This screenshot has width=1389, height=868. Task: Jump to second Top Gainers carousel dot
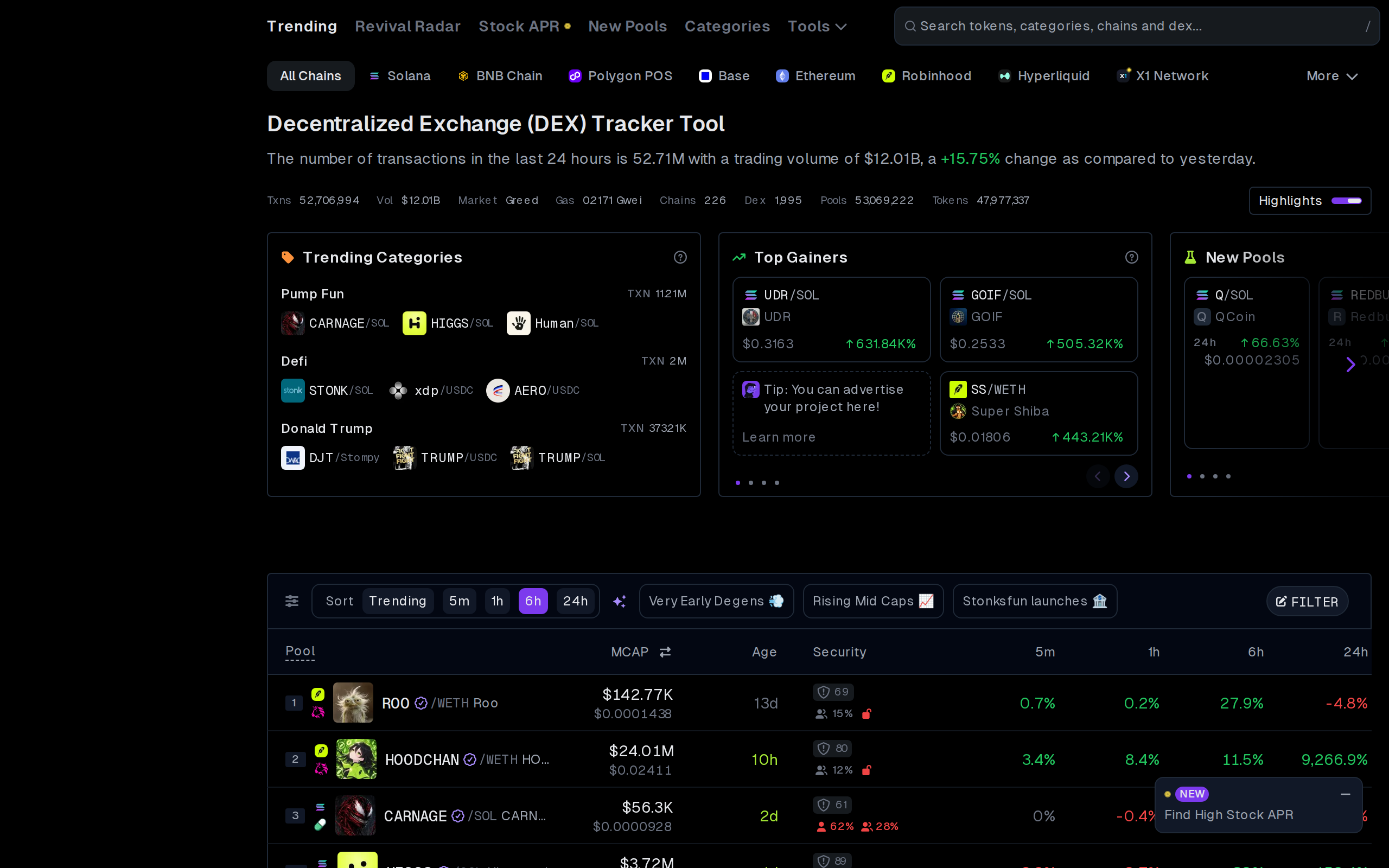click(751, 482)
